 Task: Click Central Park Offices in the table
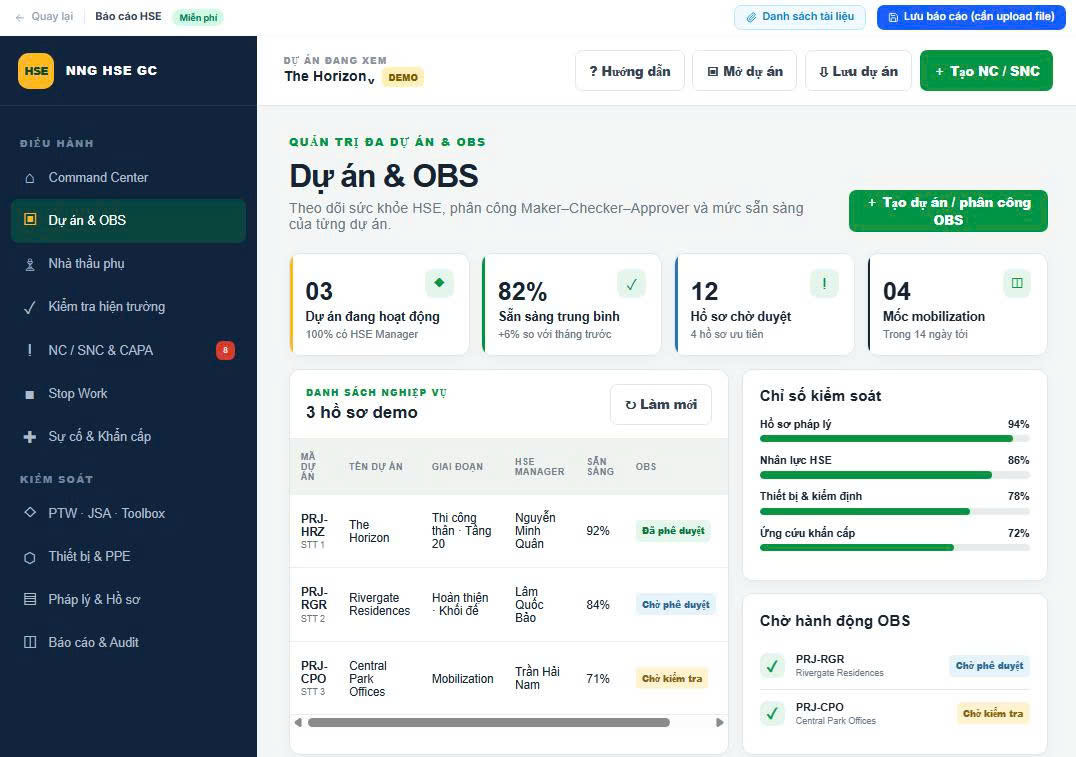click(368, 679)
